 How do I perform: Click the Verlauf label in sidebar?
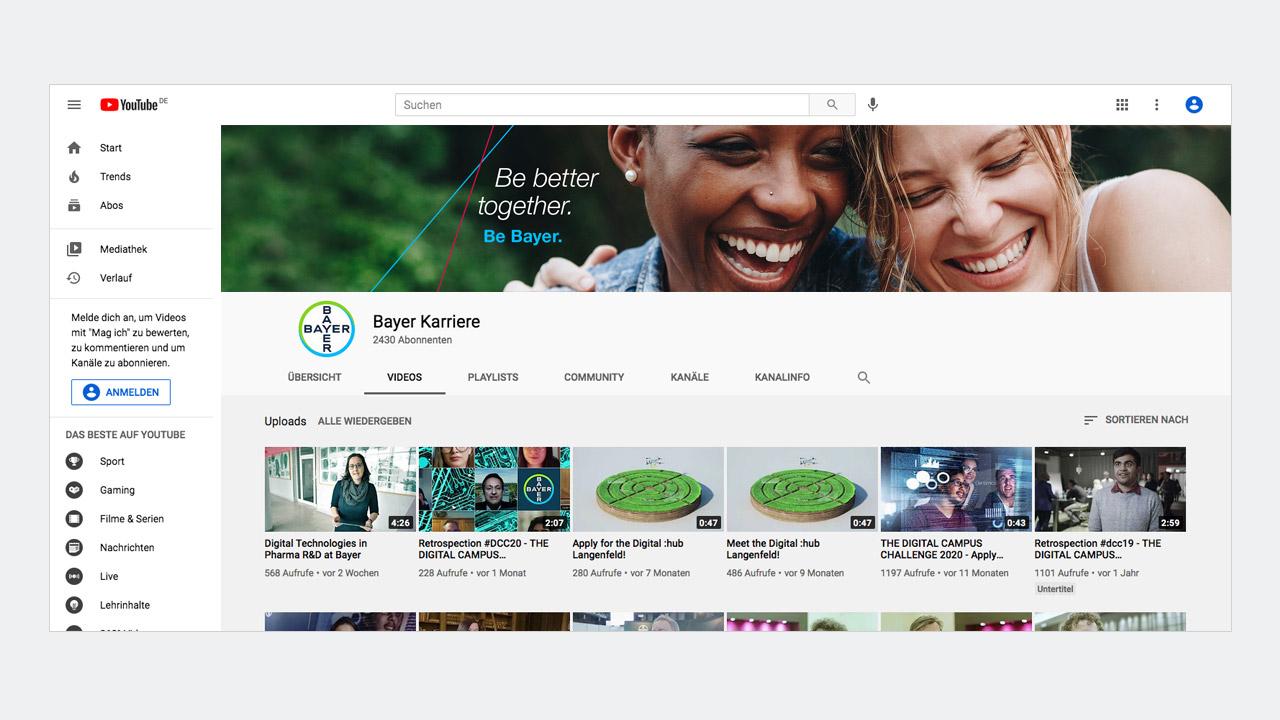[116, 278]
